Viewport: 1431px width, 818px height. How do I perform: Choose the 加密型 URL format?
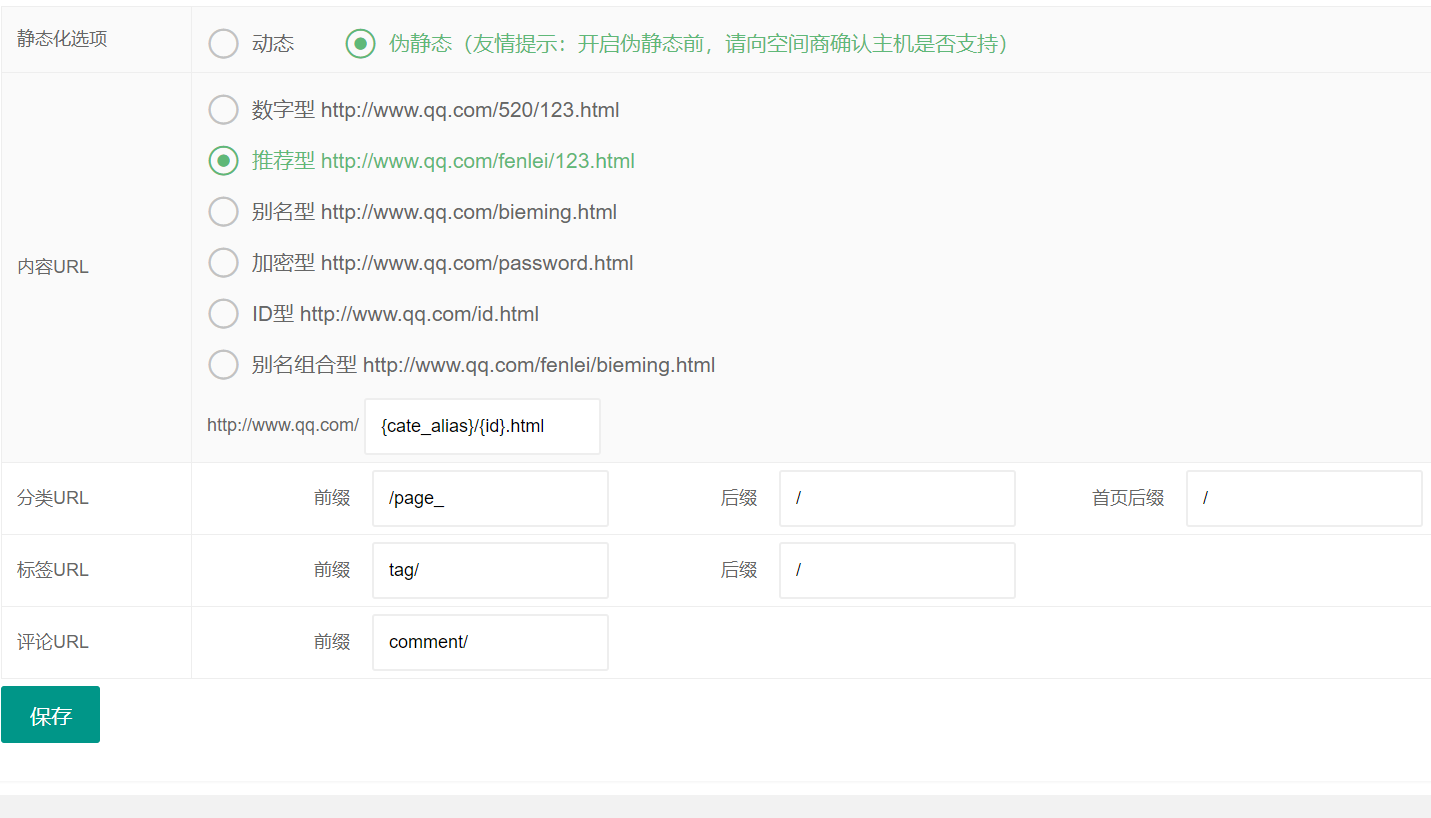pos(223,262)
